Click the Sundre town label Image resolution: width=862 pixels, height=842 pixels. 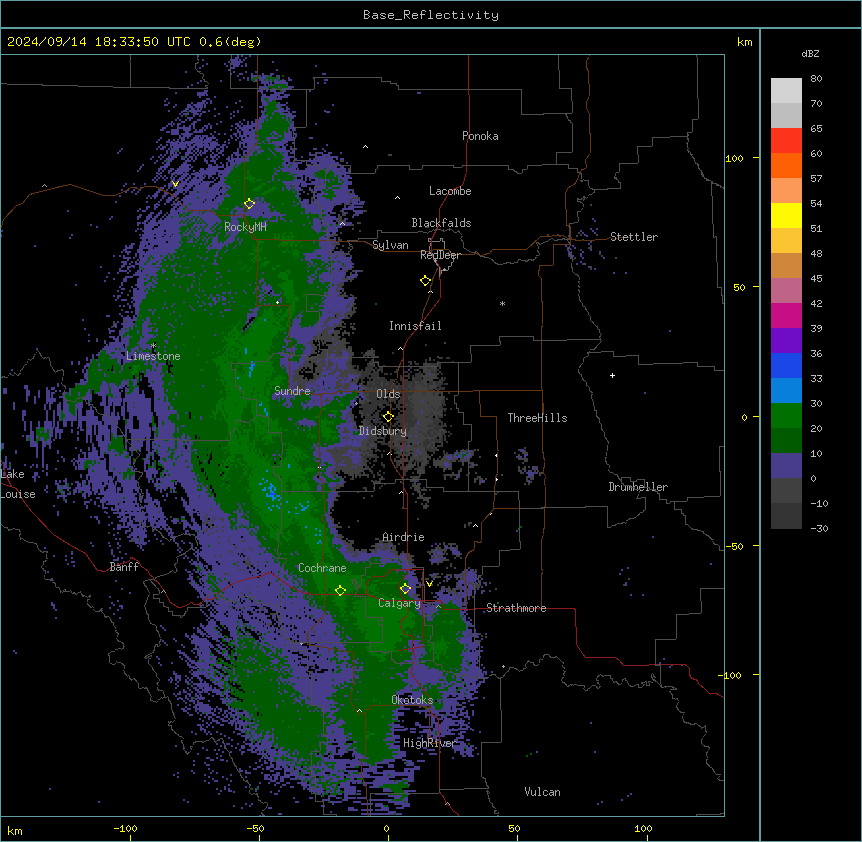(292, 391)
